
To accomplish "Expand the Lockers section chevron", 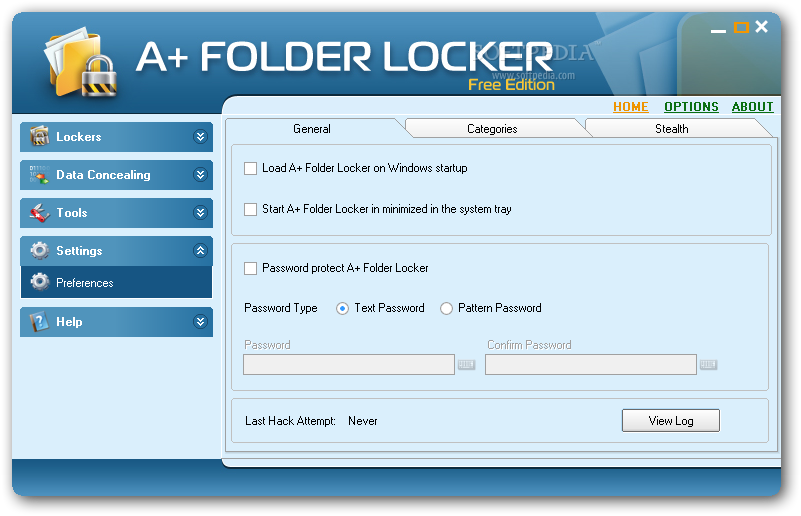I will [x=200, y=136].
